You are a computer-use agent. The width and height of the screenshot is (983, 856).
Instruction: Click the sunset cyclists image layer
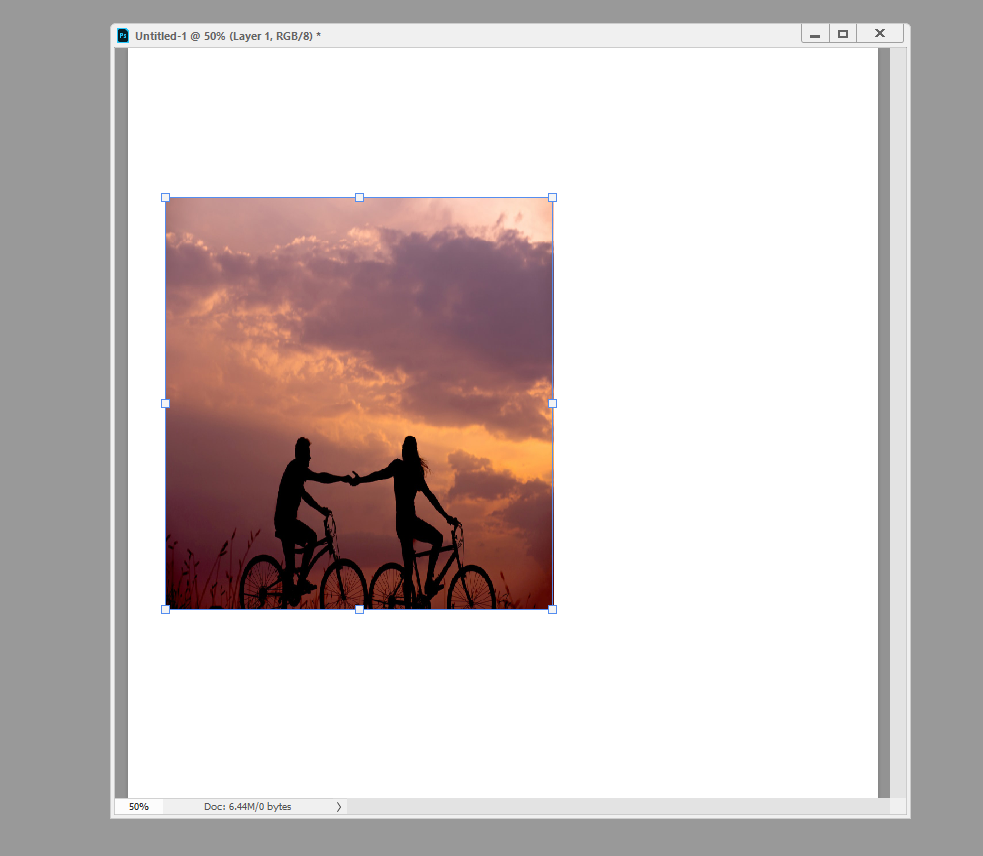click(x=359, y=403)
